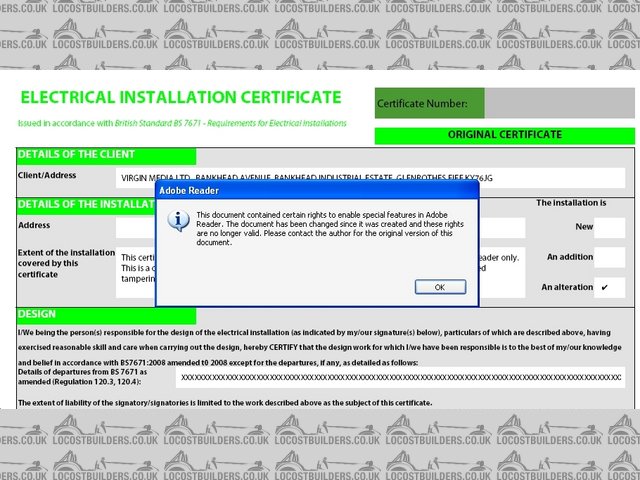Screen dimensions: 640x480
Task: Click the ORIGINAL CERTIFICATE green banner
Action: pos(504,135)
